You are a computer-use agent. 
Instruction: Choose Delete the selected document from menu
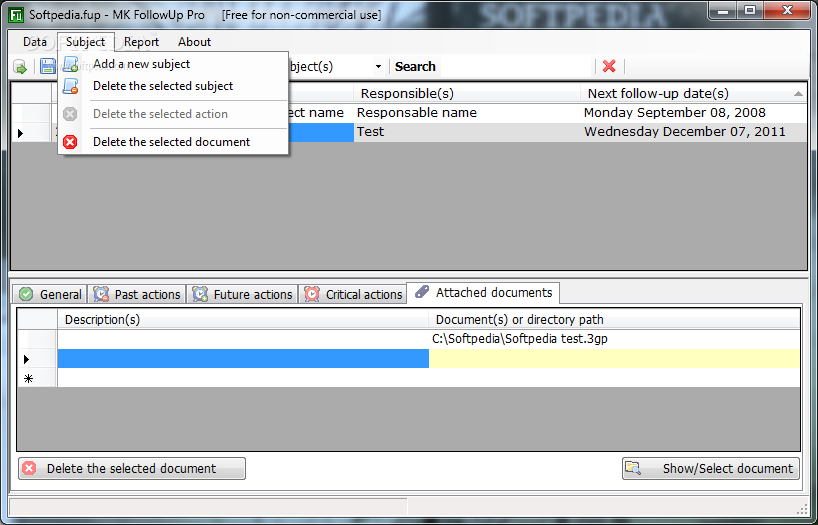[x=173, y=142]
